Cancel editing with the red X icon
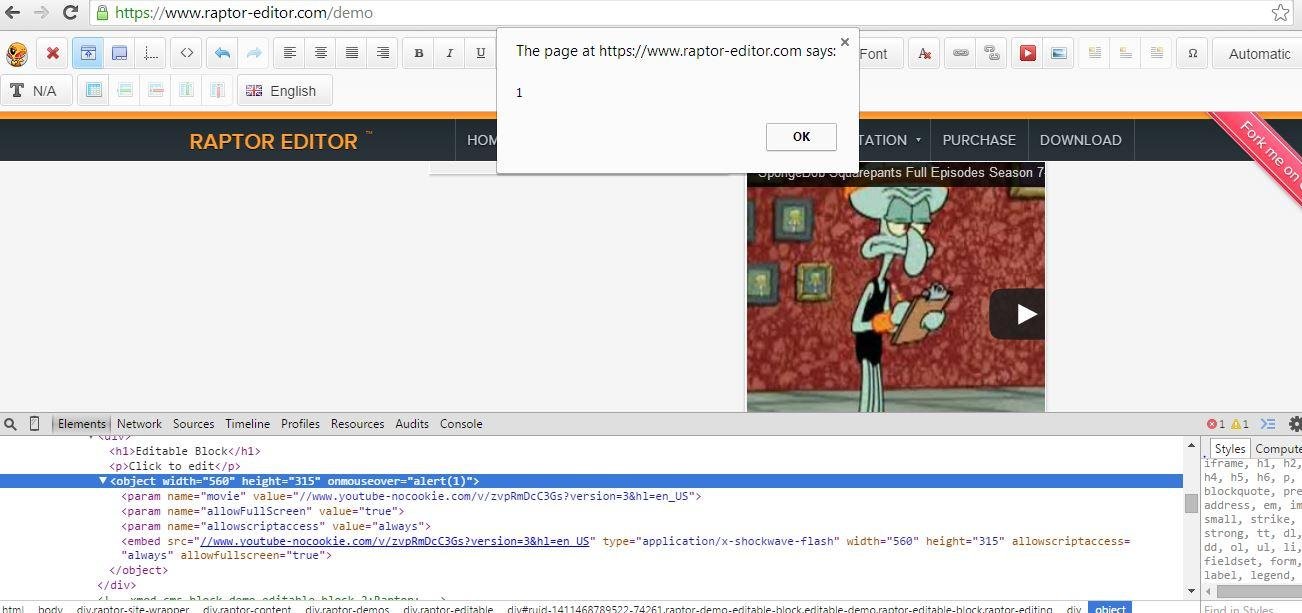 coord(53,53)
